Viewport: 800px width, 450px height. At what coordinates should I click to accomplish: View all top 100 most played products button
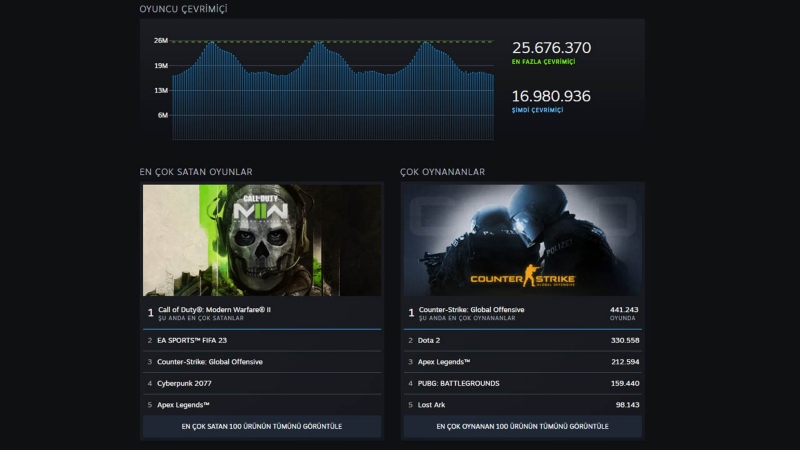tap(522, 426)
